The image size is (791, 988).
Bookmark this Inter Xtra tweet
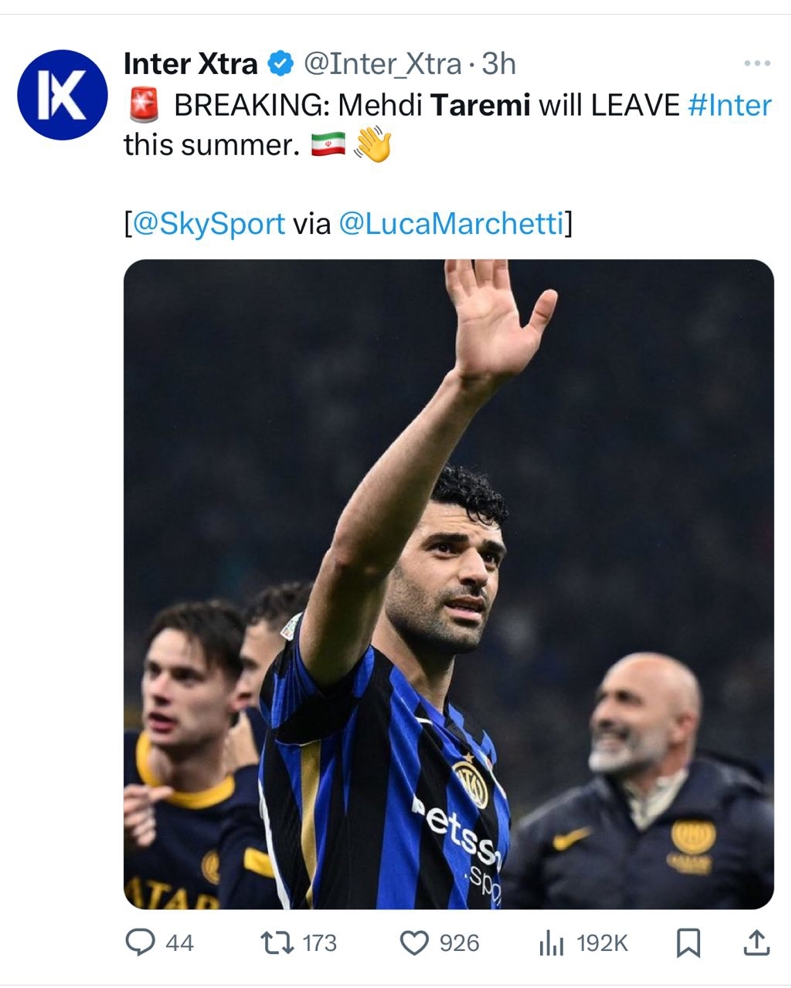coord(688,942)
